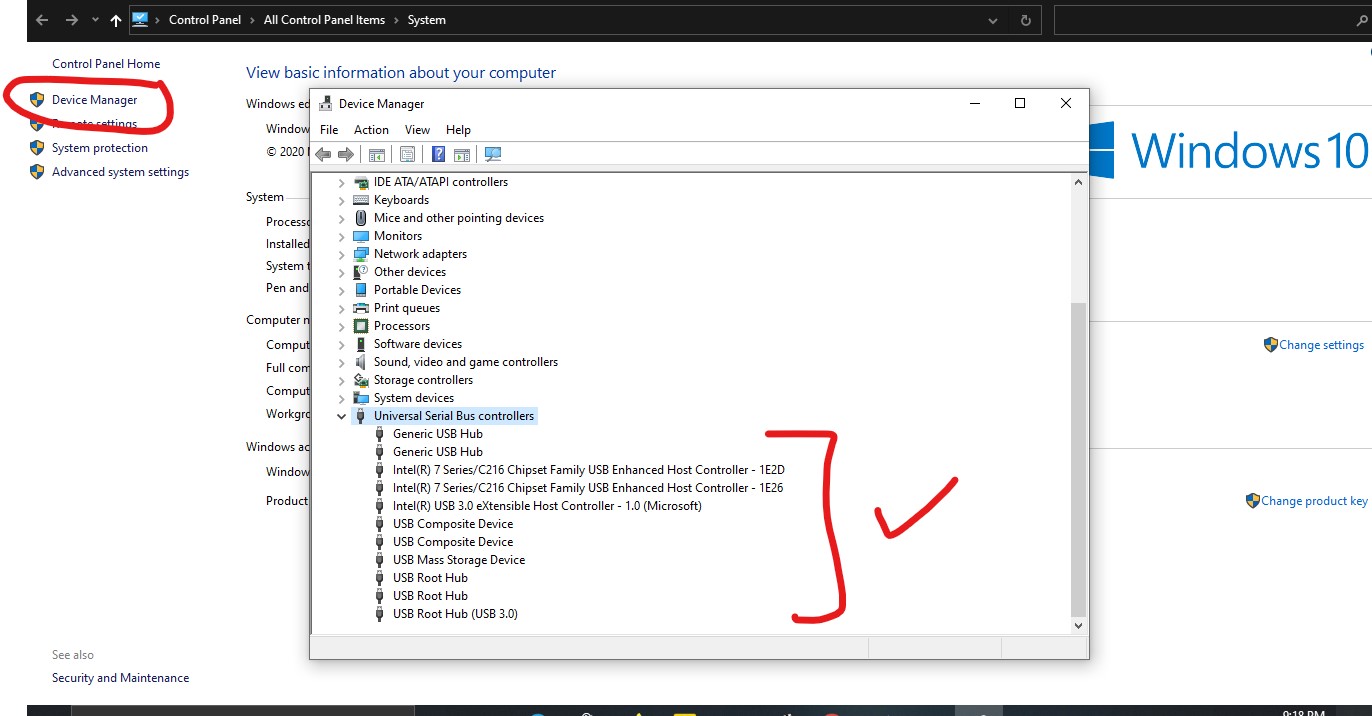The image size is (1372, 716).
Task: Select the Enhanced Host Controller - 1E26 entry
Action: point(588,488)
